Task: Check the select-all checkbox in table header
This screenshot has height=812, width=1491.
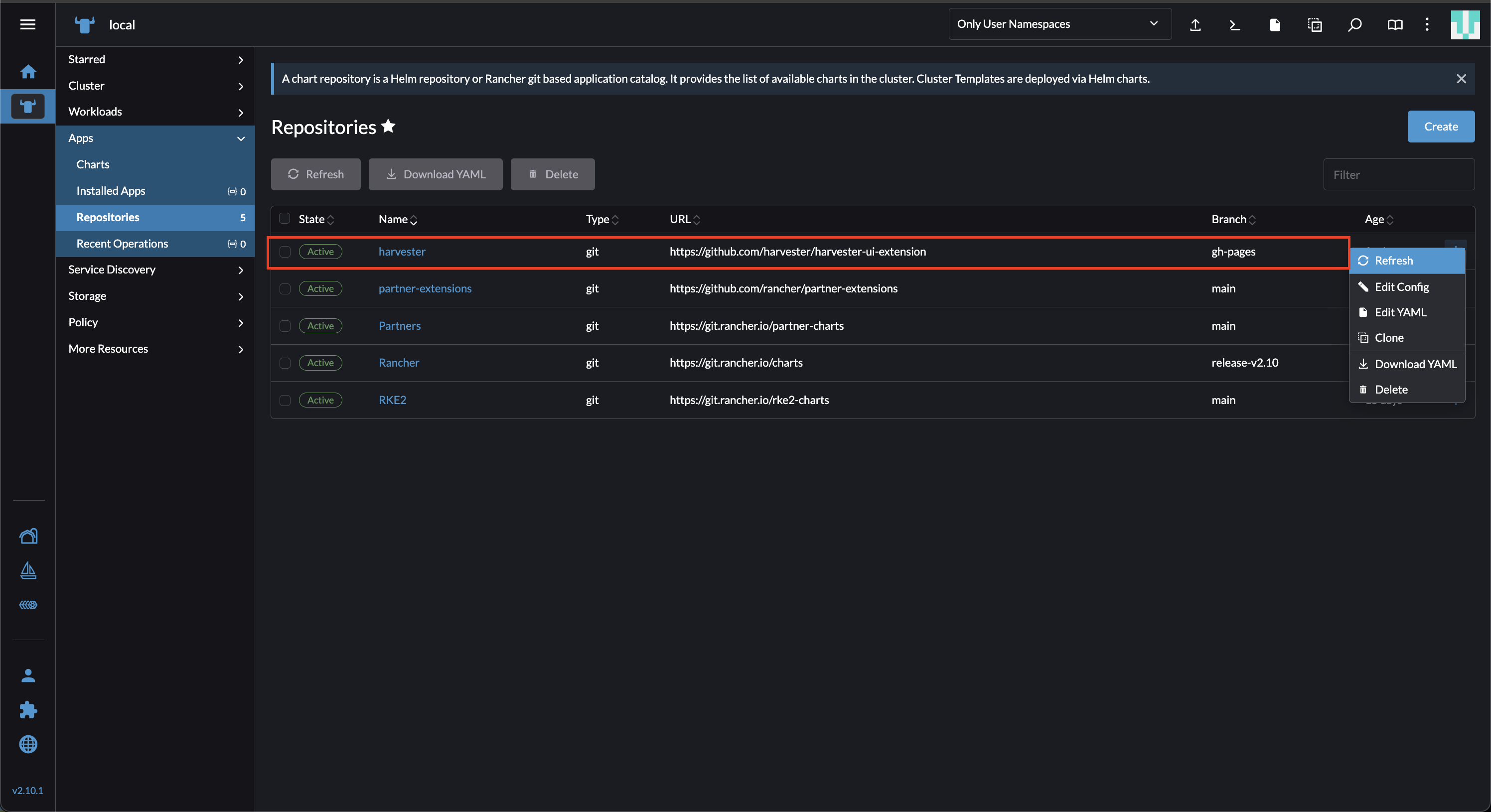Action: 284,218
